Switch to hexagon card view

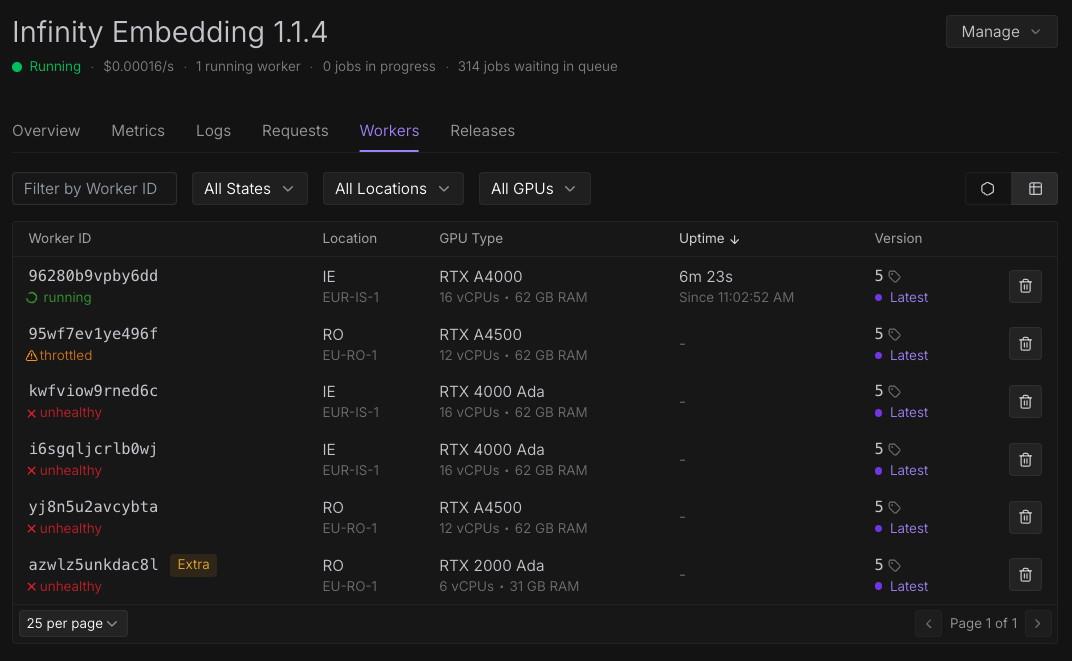pyautogui.click(x=988, y=188)
